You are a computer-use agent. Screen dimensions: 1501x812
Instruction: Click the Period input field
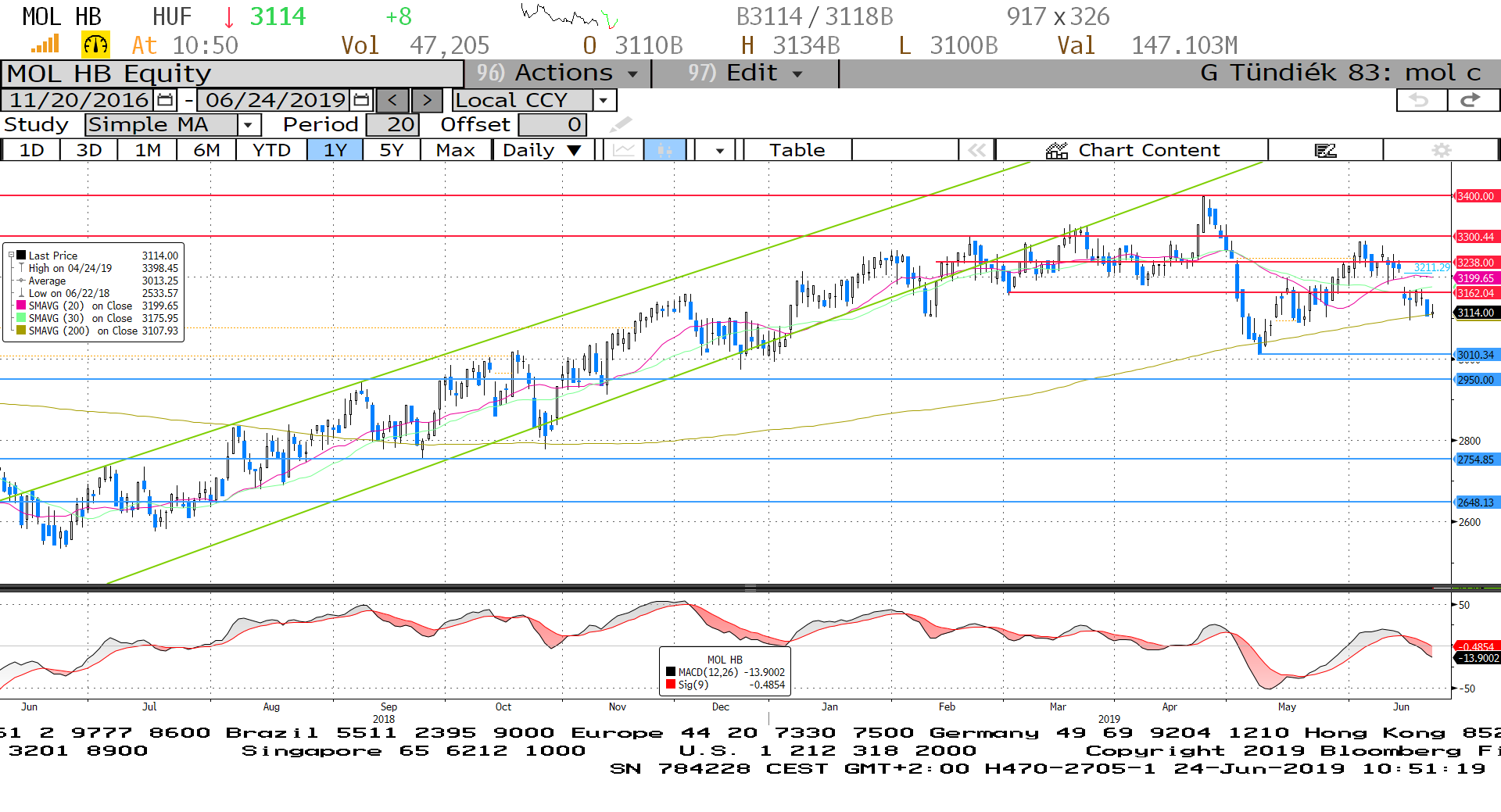pyautogui.click(x=392, y=125)
